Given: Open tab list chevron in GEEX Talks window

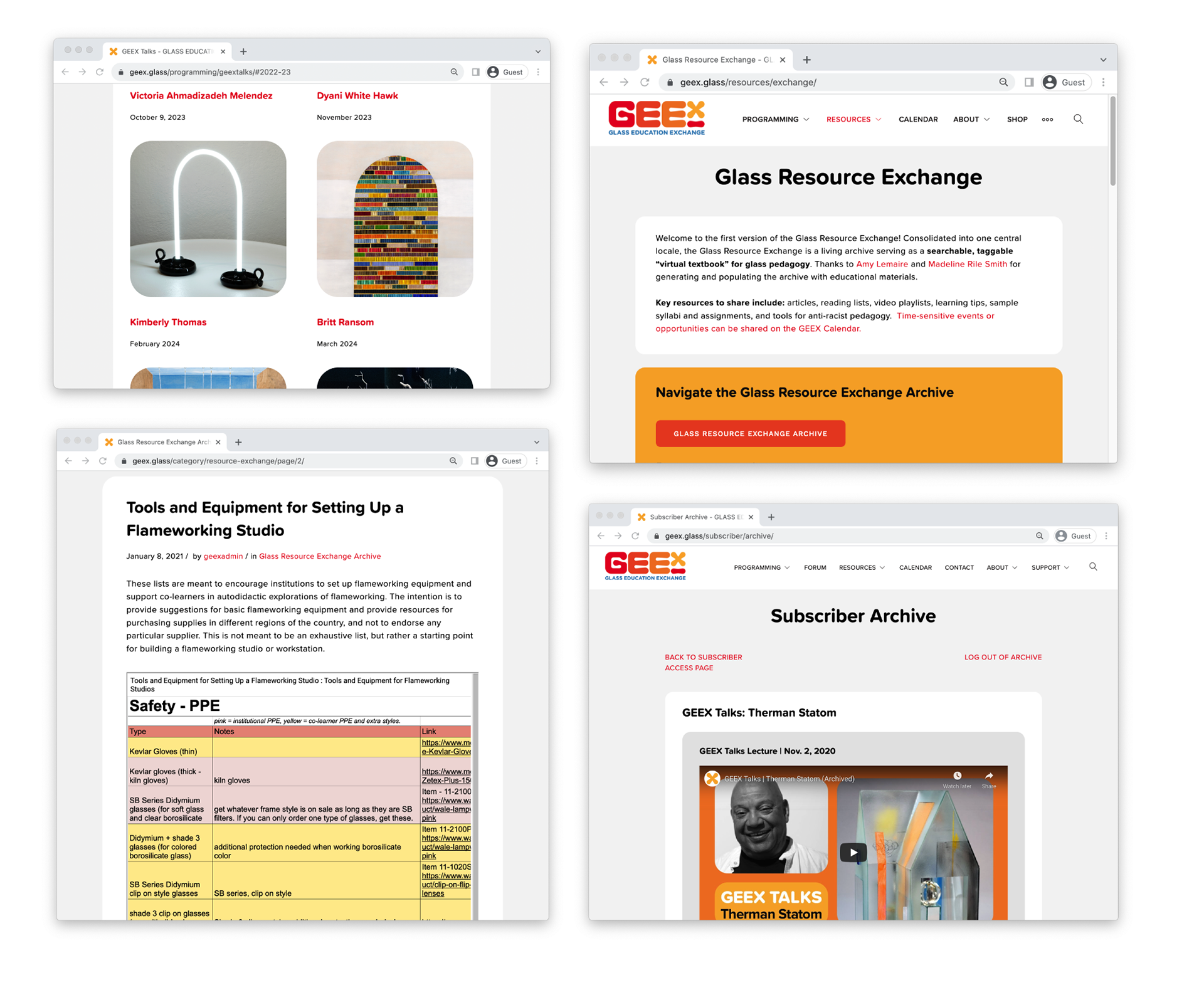Looking at the screenshot, I should [538, 51].
